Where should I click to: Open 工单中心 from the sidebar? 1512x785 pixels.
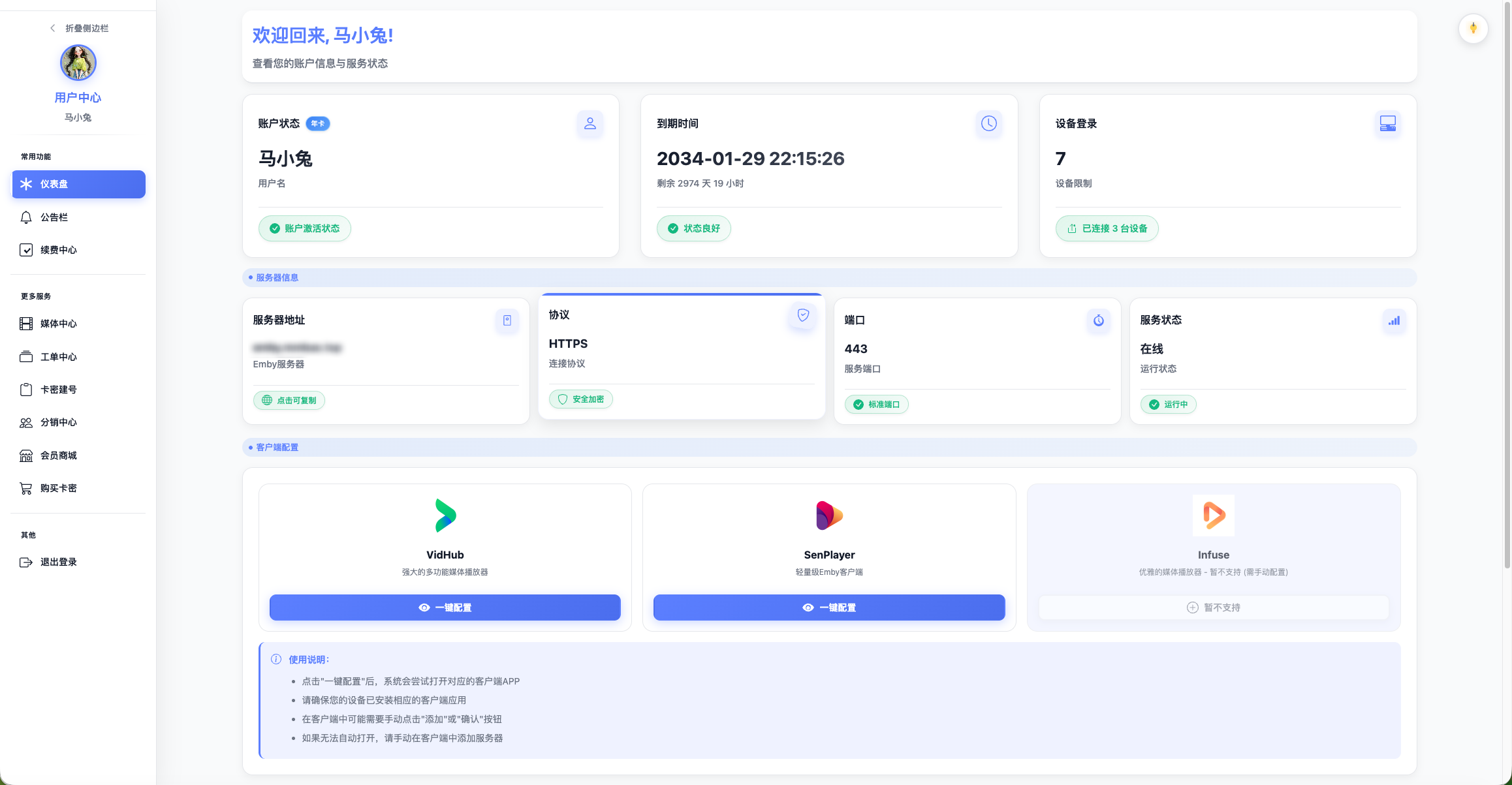[x=58, y=357]
